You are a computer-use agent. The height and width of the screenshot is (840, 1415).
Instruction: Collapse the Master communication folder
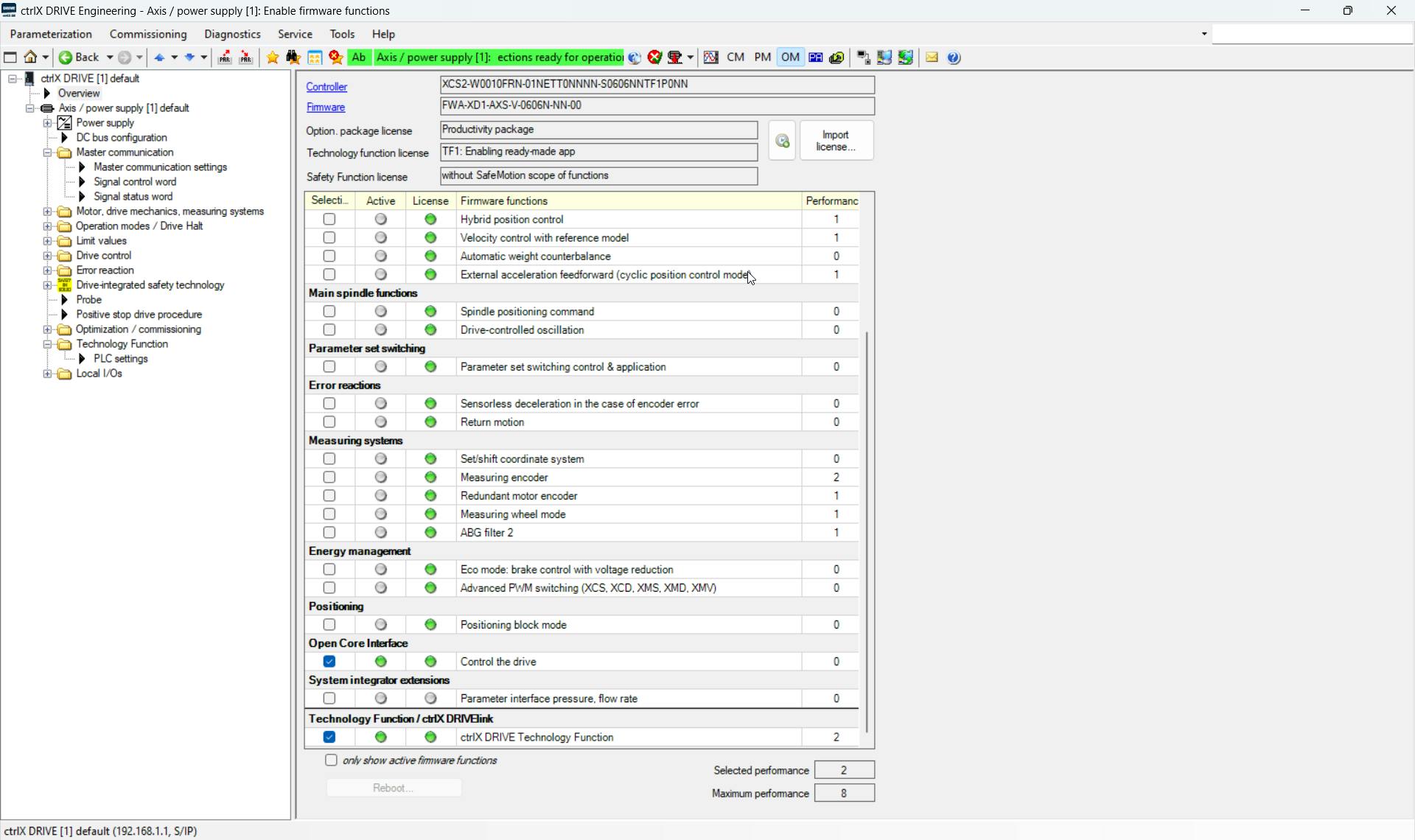point(47,153)
